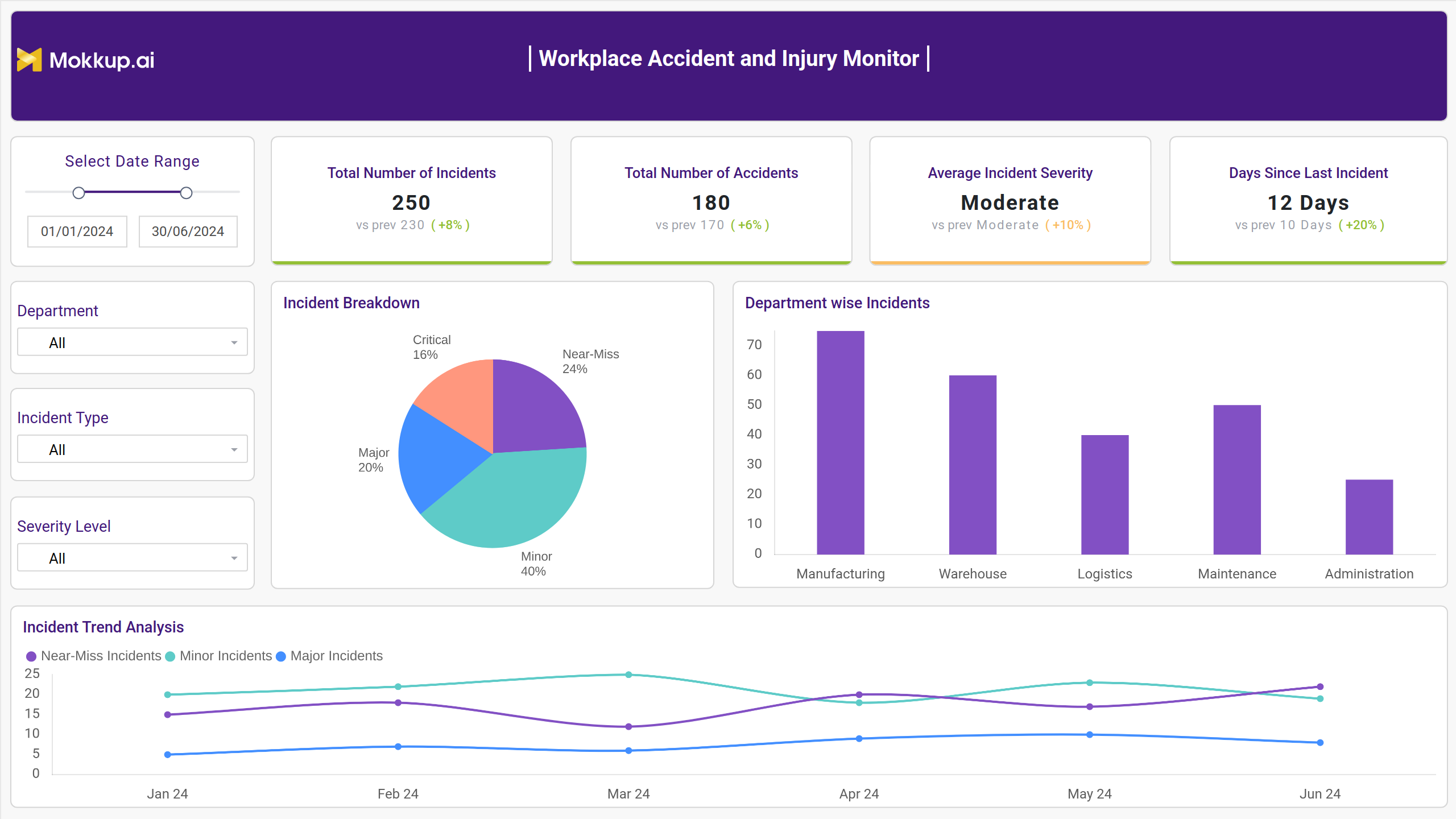The image size is (1456, 819).
Task: Click the Total Number of Accidents card title
Action: 711,173
